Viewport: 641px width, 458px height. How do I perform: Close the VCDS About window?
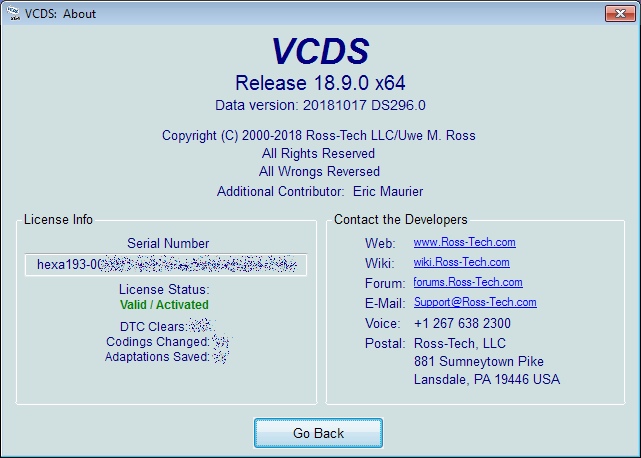point(620,13)
